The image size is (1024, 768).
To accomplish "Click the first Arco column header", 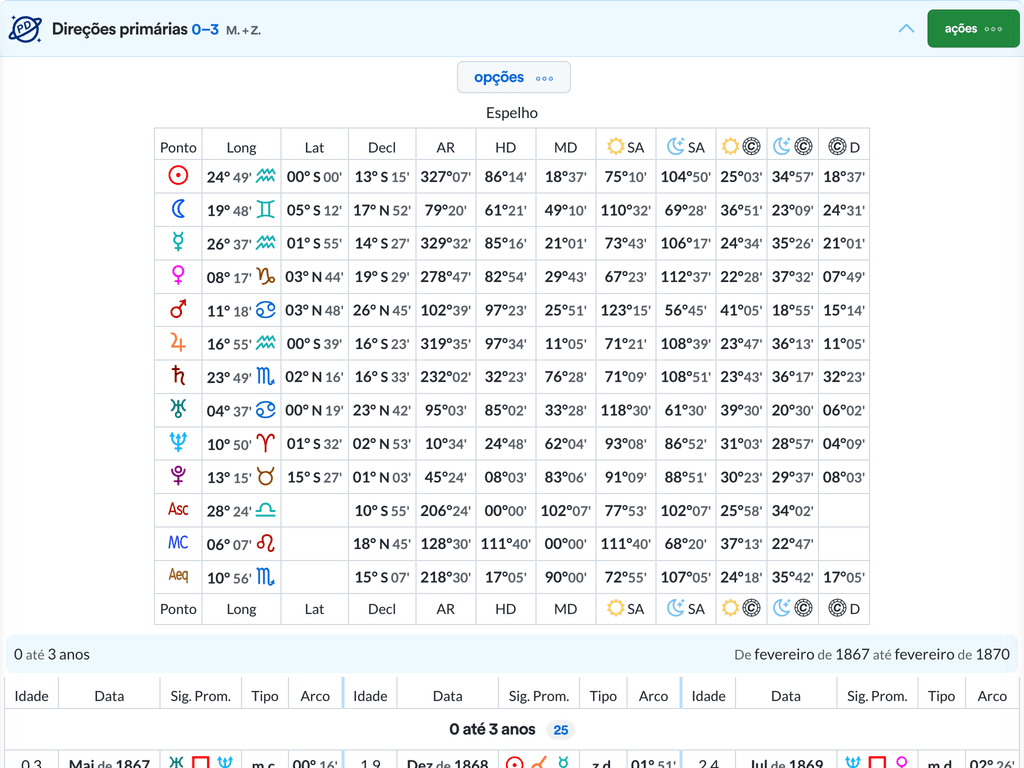I will click(x=315, y=696).
